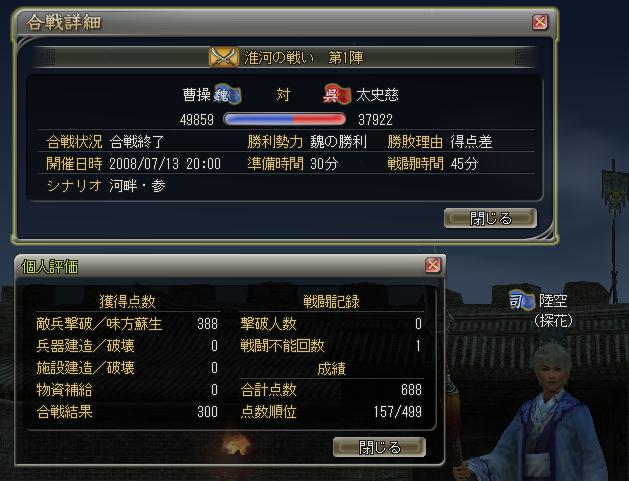Viewport: 629px width, 481px height.
Task: Click the 獲得点数 section header
Action: pos(127,302)
